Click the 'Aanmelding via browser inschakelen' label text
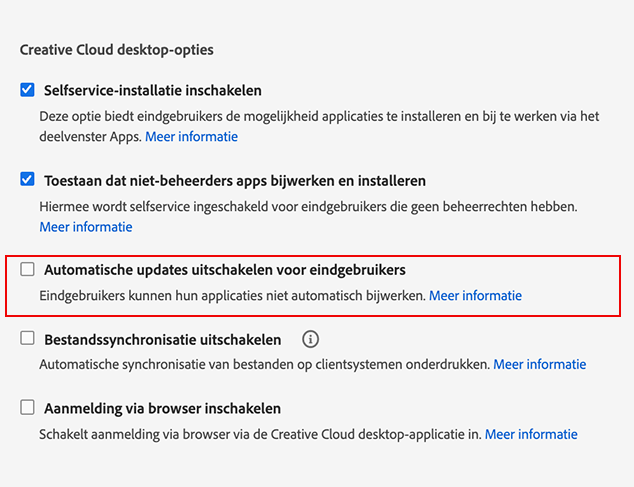 coord(162,408)
